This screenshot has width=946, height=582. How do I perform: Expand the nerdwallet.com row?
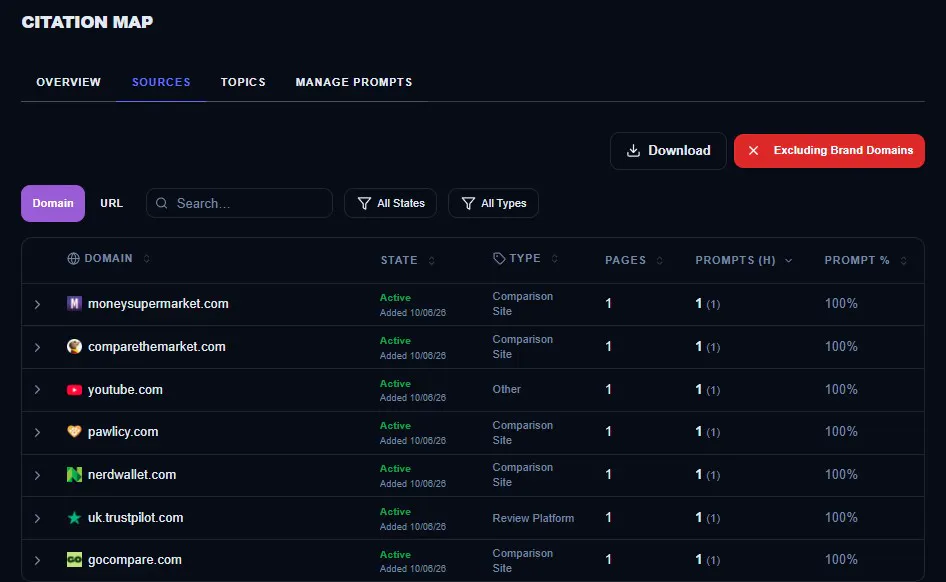37,475
